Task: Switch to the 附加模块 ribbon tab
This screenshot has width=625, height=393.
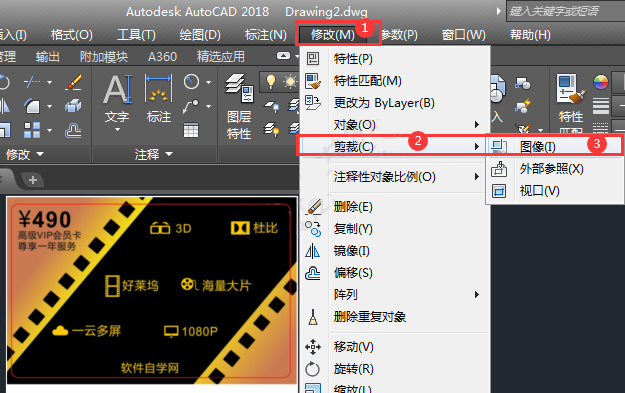Action: point(104,57)
